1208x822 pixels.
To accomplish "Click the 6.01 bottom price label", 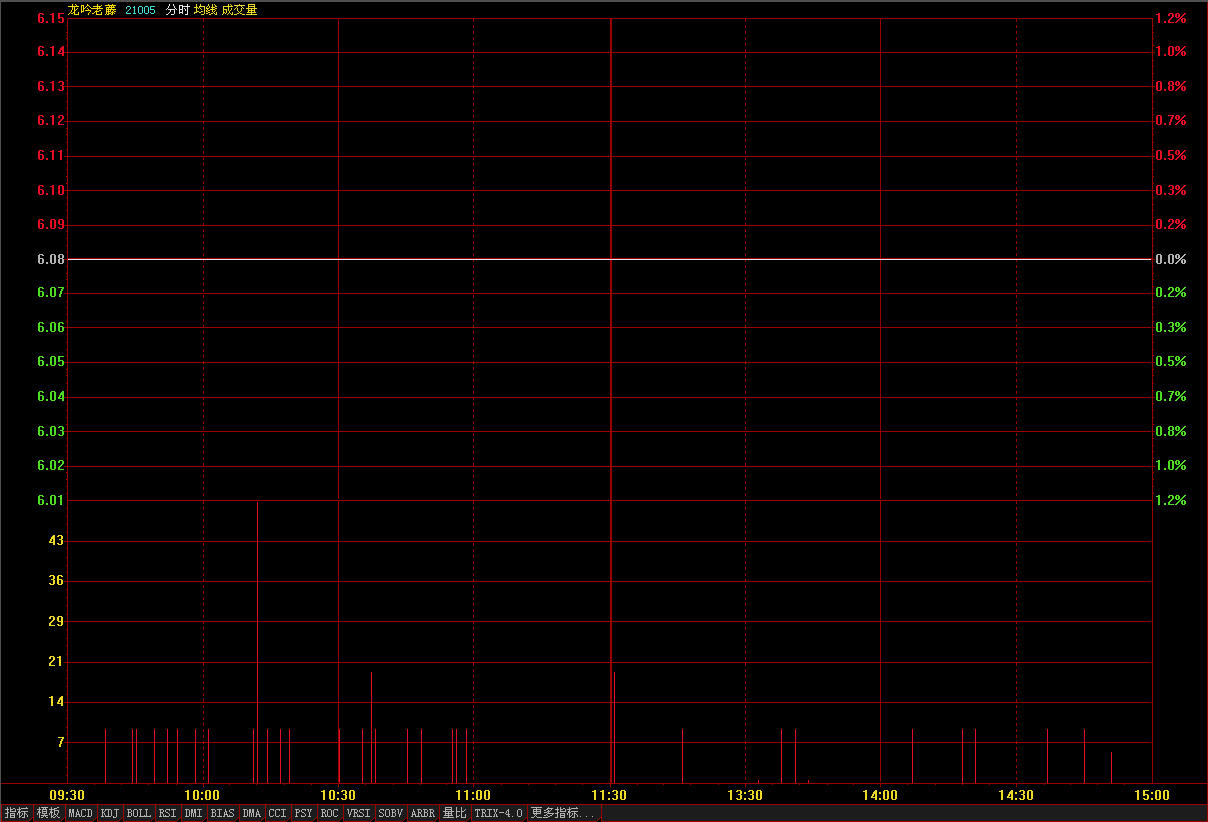I will pos(51,500).
